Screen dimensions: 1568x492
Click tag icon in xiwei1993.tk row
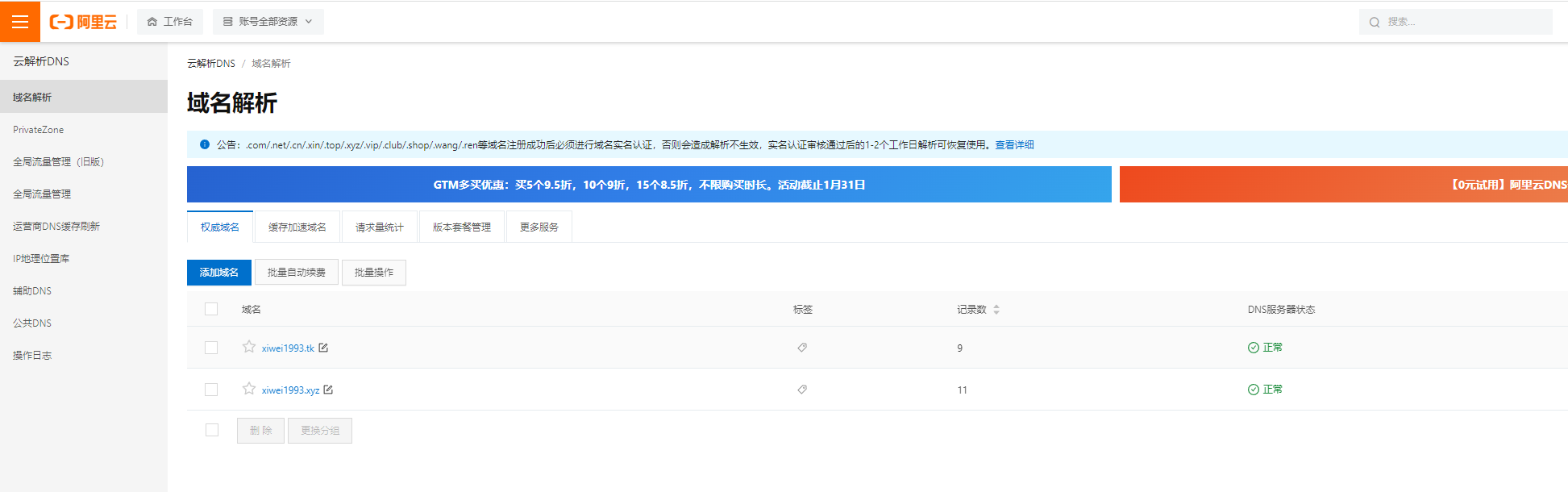(802, 348)
